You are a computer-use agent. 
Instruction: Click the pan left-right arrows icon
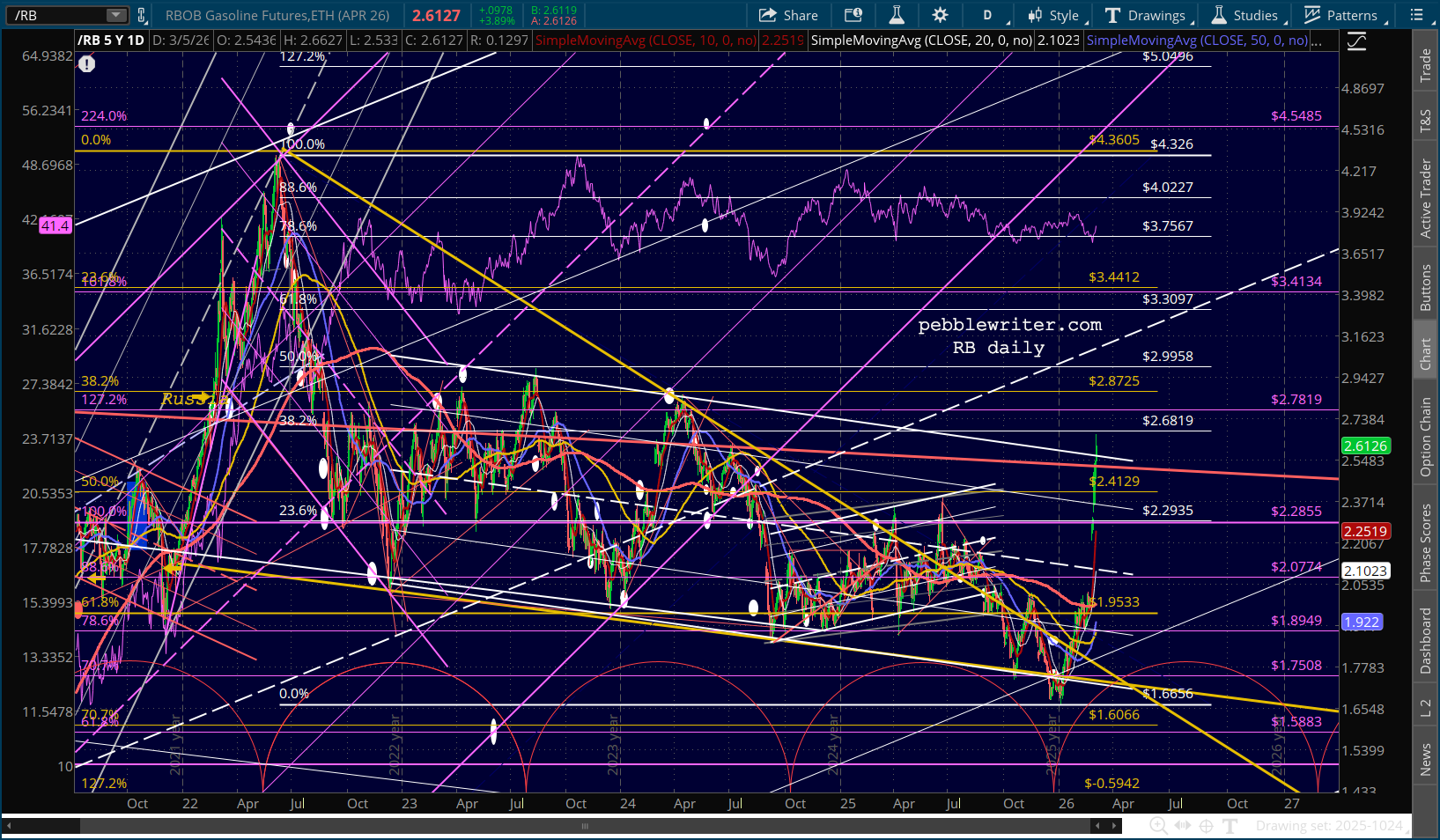click(1183, 826)
